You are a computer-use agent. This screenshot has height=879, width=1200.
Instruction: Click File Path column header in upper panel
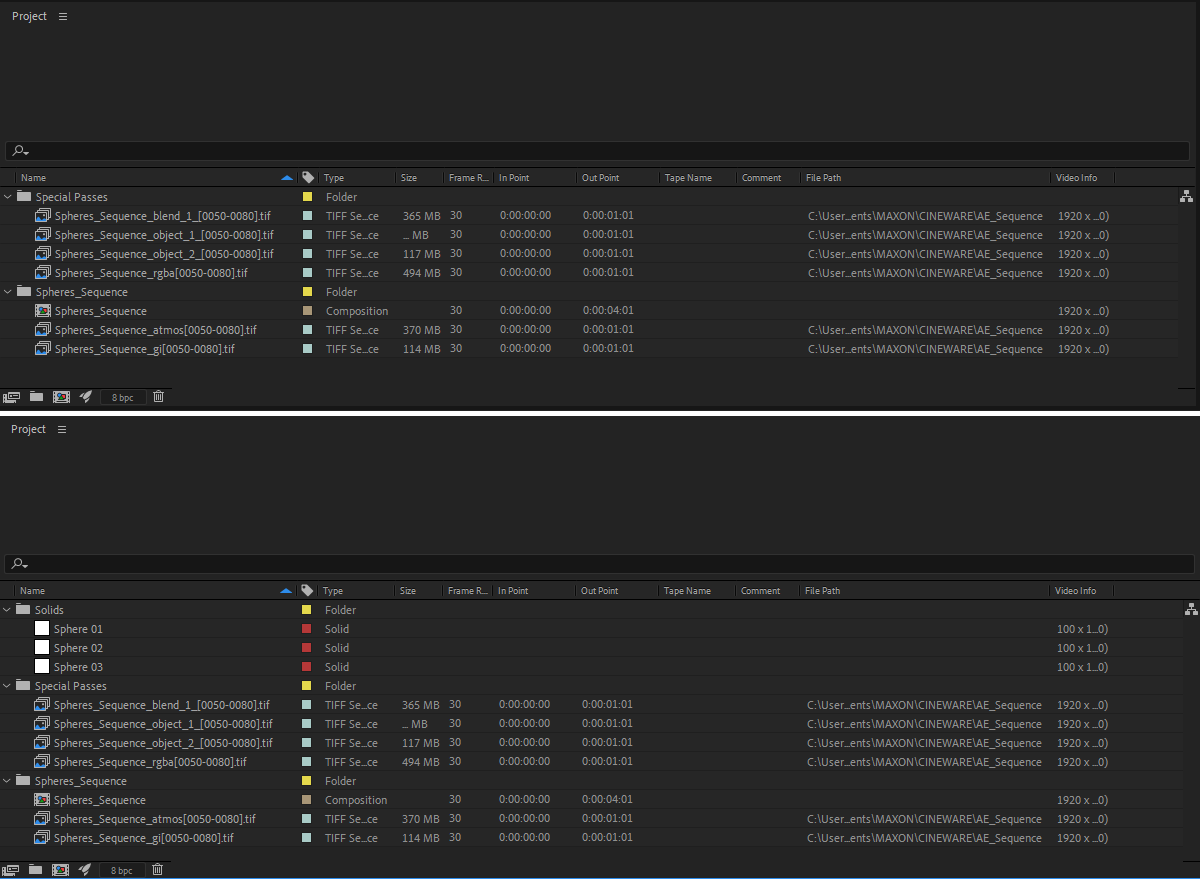coord(824,178)
